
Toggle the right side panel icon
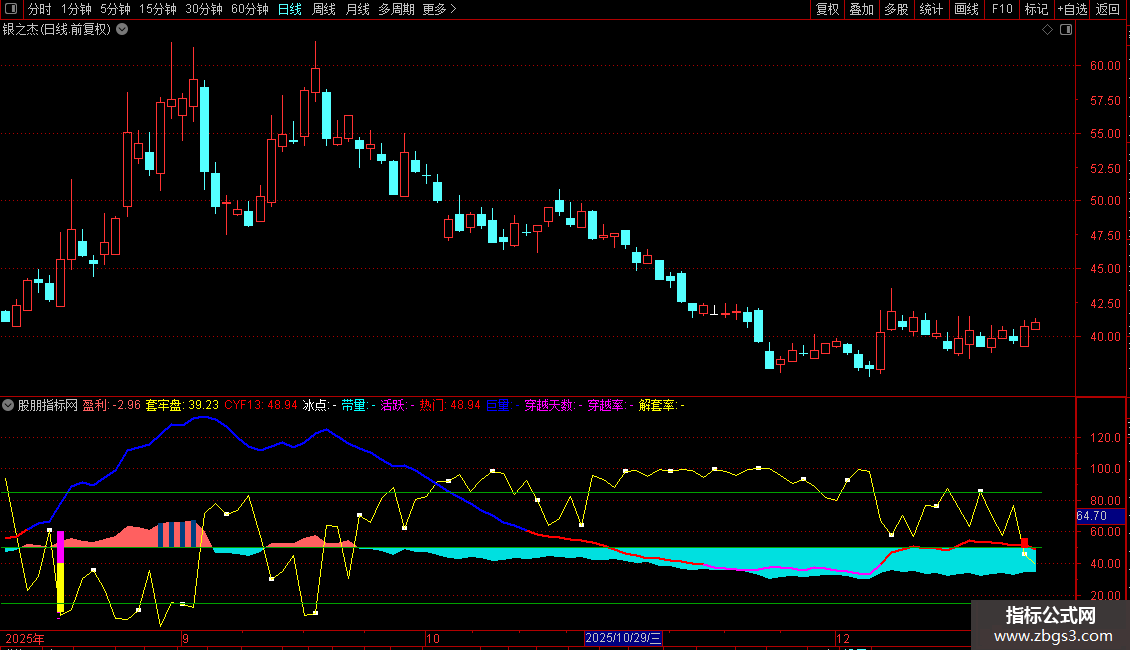tap(1065, 30)
